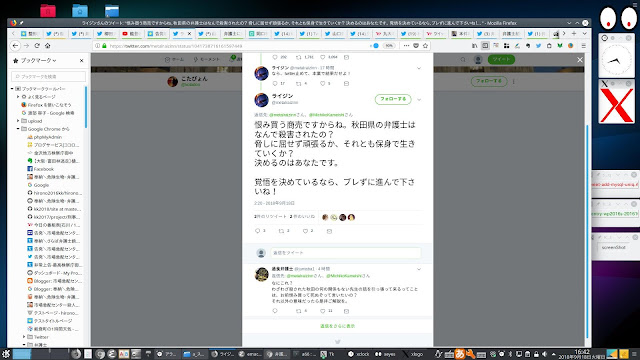Open list all tabs dropdown

pos(584,33)
